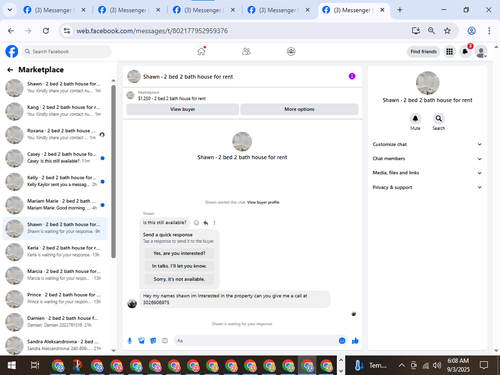Open Marcia conversation in chat list
Screen dimensions: 500x375
tap(55, 275)
